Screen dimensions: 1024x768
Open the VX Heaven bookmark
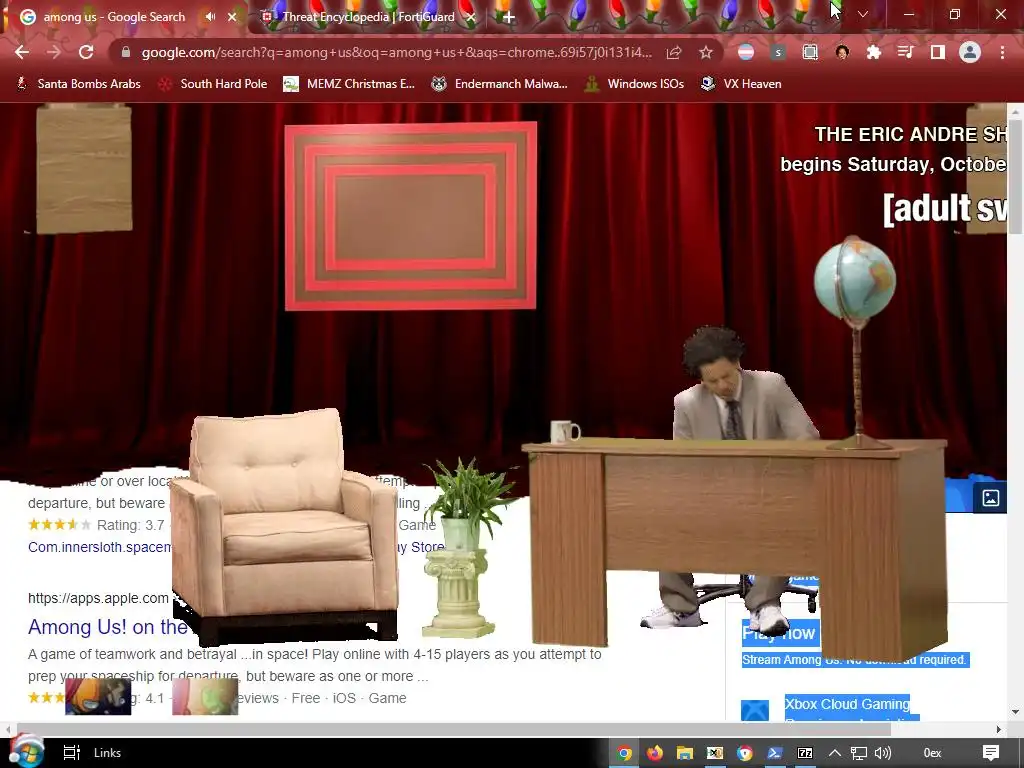point(741,84)
